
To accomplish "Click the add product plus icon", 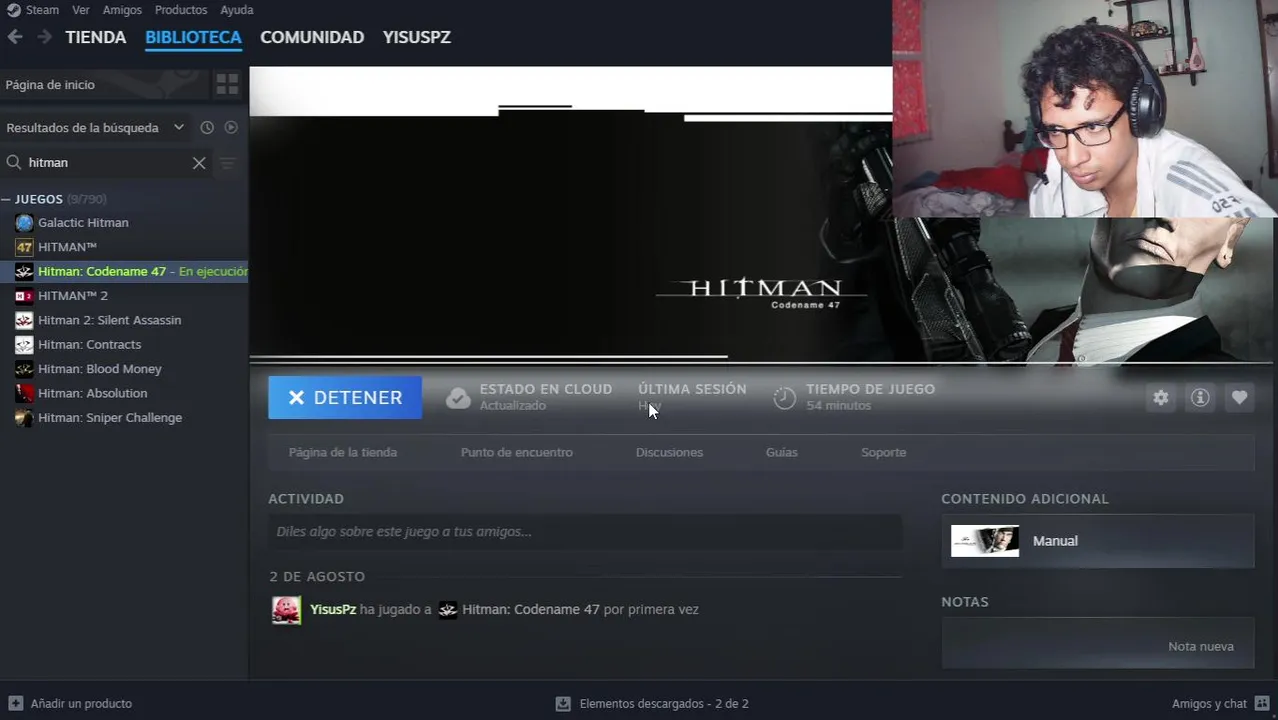I will [x=15, y=704].
